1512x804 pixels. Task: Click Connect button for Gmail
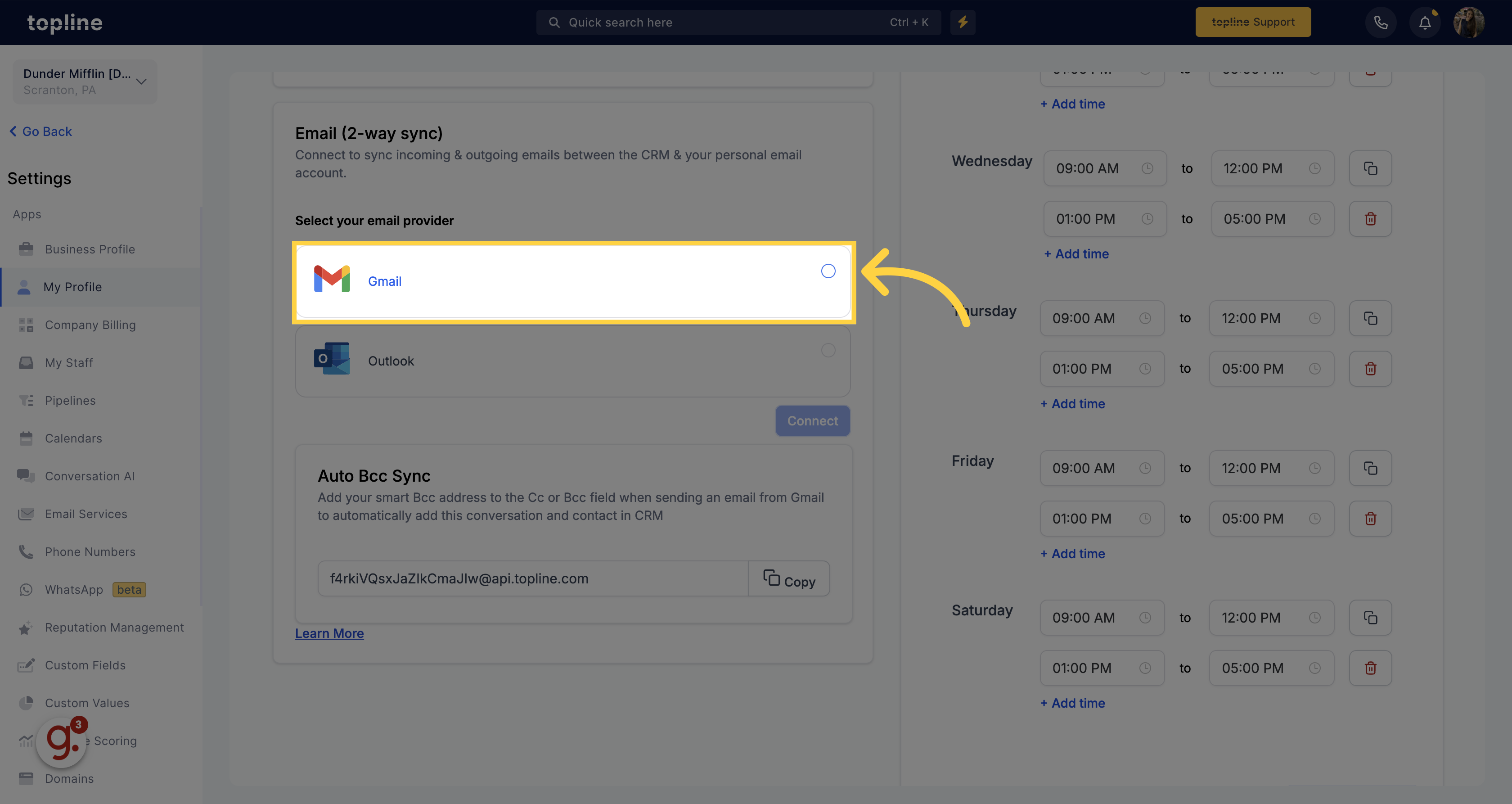coord(812,420)
